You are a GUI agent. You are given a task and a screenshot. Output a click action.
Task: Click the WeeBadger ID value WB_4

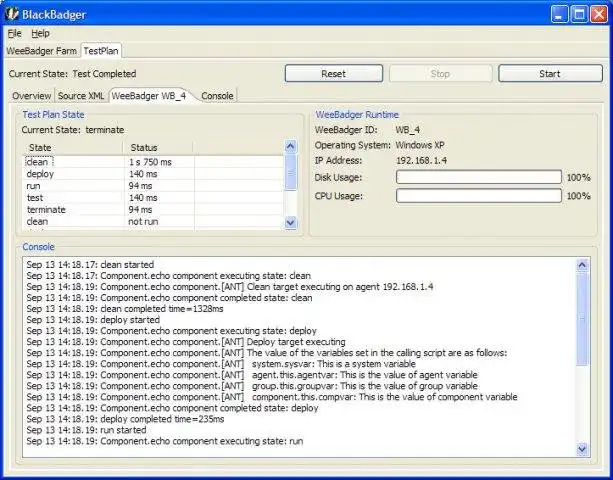point(408,130)
